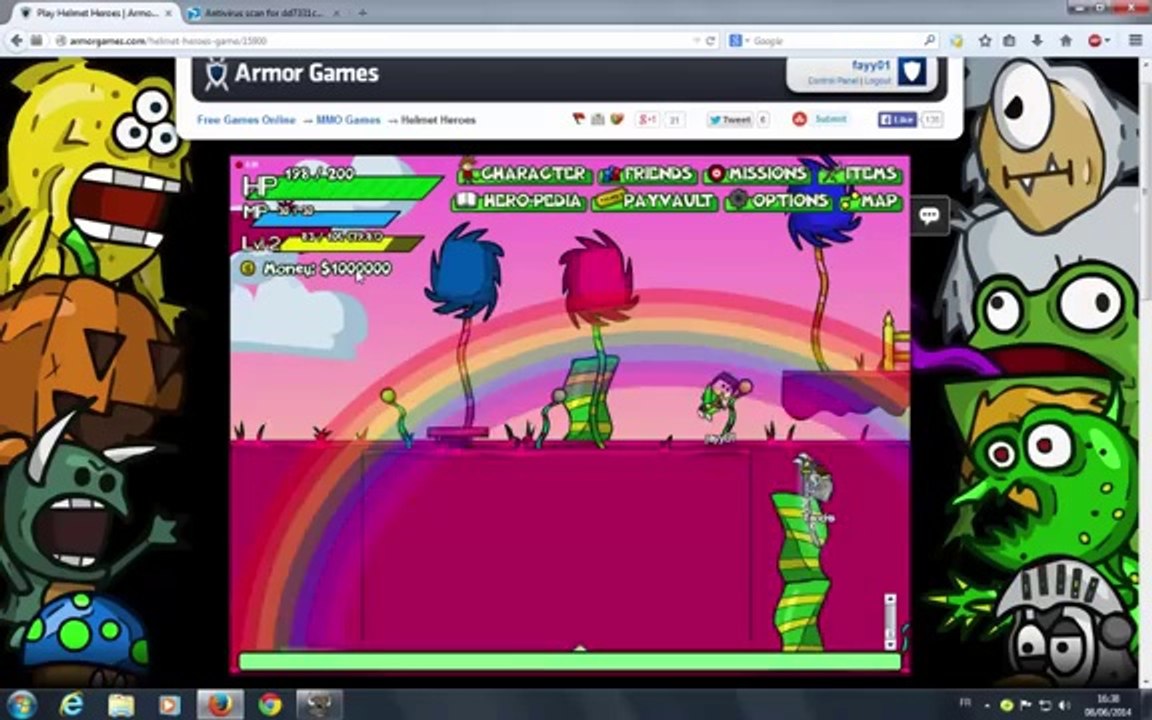This screenshot has width=1152, height=720.
Task: Open the Control Panel link
Action: point(833,81)
